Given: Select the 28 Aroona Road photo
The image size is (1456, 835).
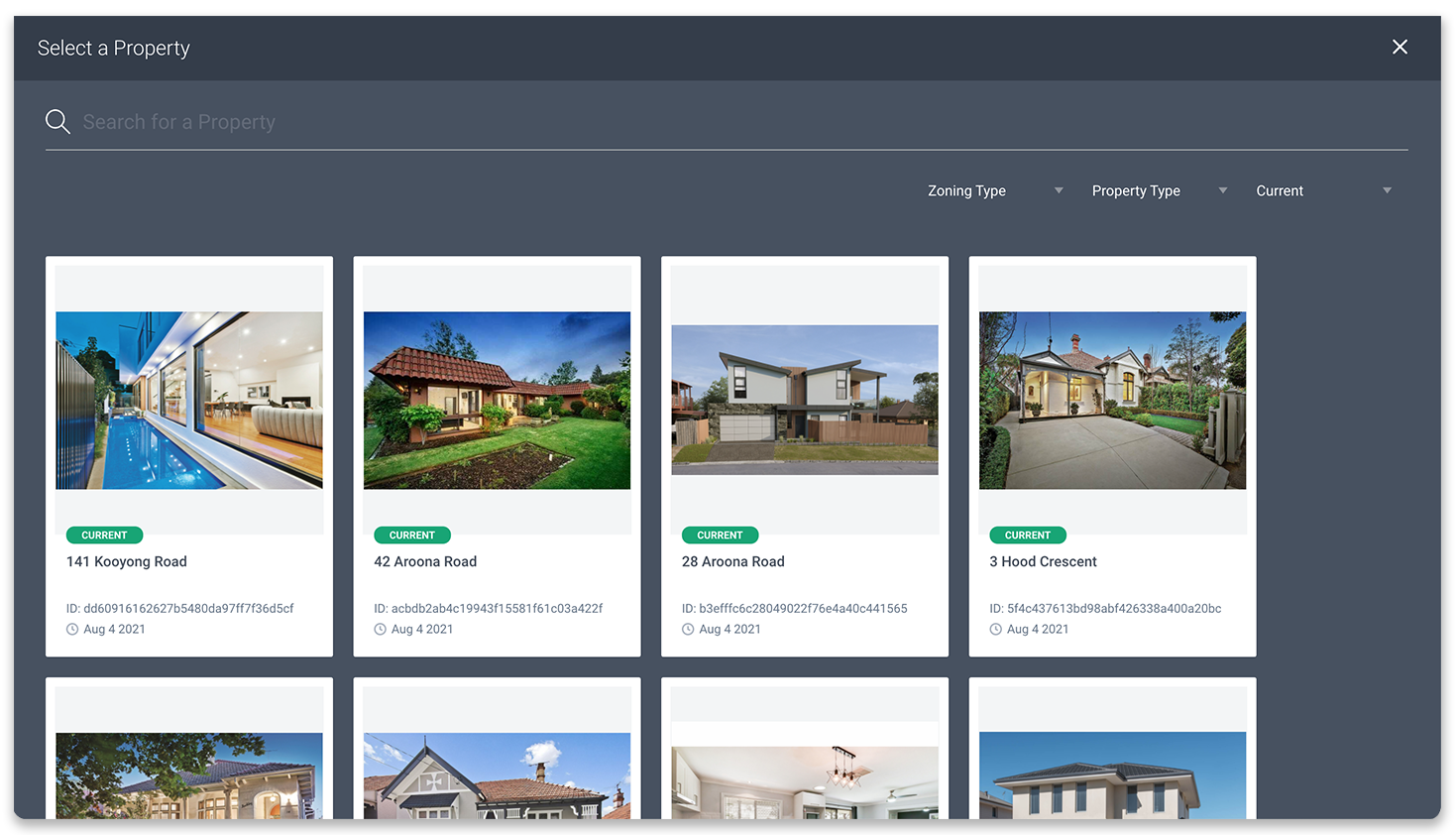Looking at the screenshot, I should 805,400.
